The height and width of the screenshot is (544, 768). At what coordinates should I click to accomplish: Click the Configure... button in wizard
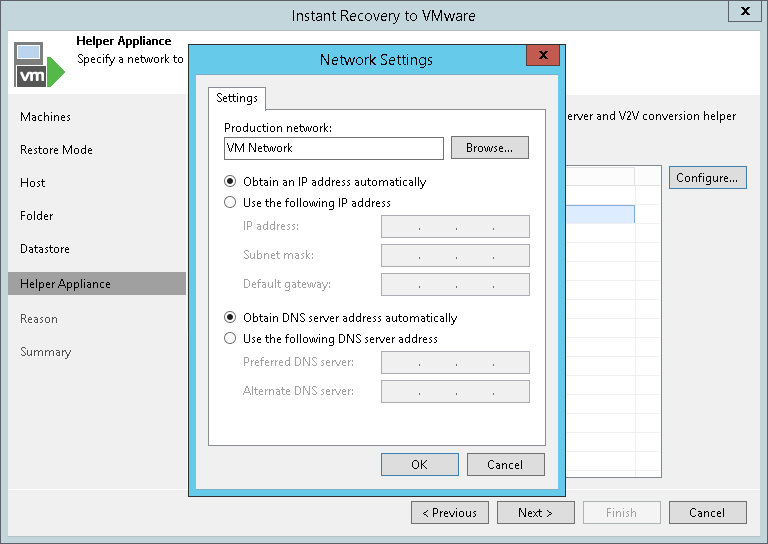pos(708,177)
